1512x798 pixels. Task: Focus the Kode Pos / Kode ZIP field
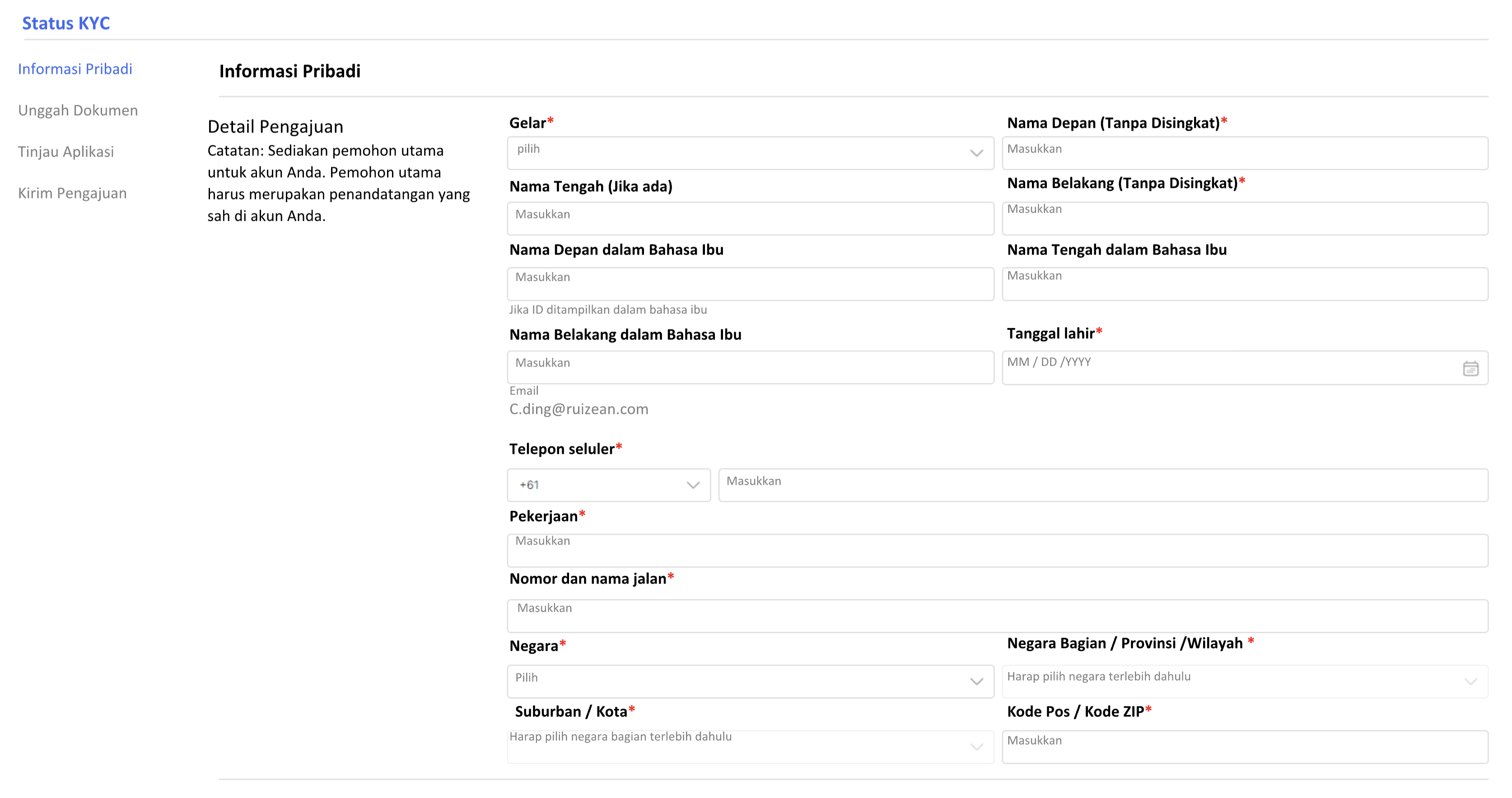tap(1245, 747)
